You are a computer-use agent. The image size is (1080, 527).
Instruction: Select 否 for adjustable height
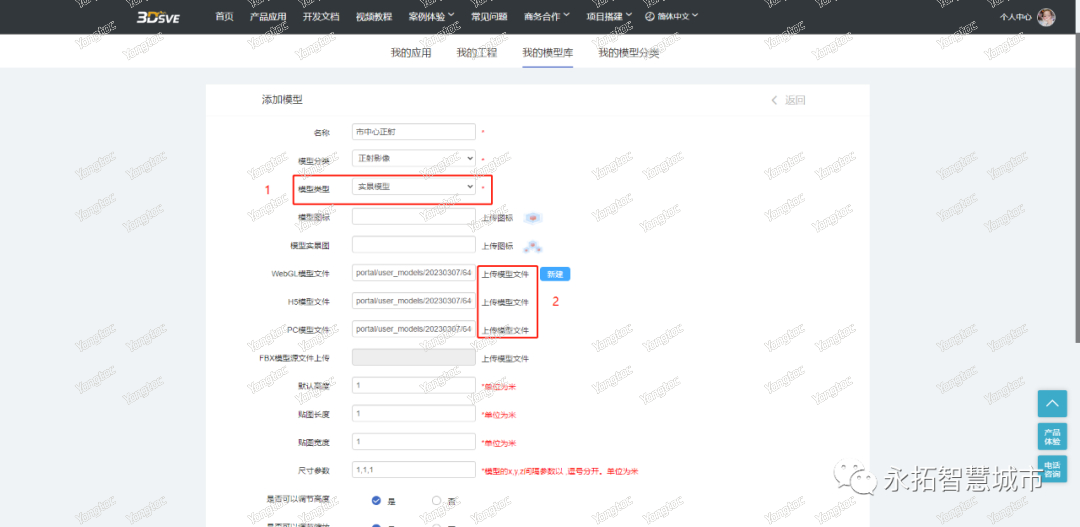(x=437, y=500)
